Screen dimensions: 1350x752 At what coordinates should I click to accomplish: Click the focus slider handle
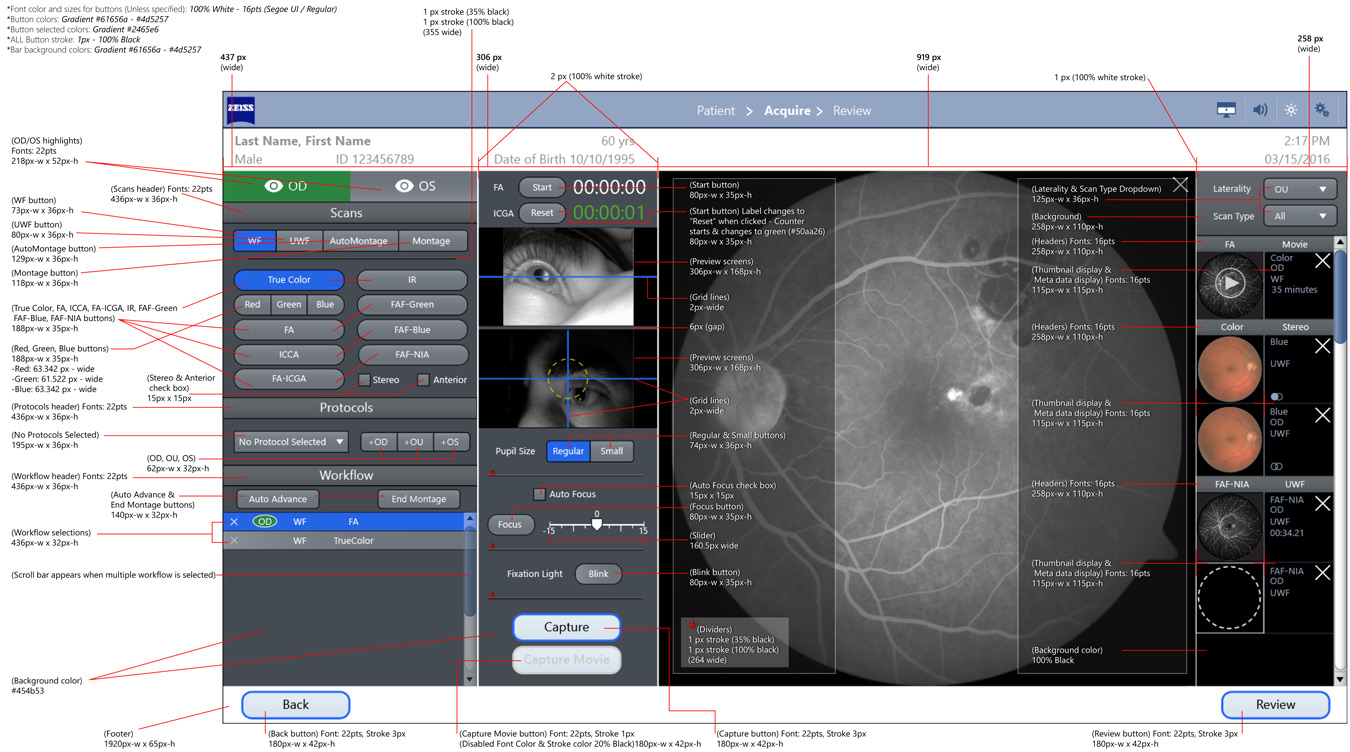coord(597,524)
